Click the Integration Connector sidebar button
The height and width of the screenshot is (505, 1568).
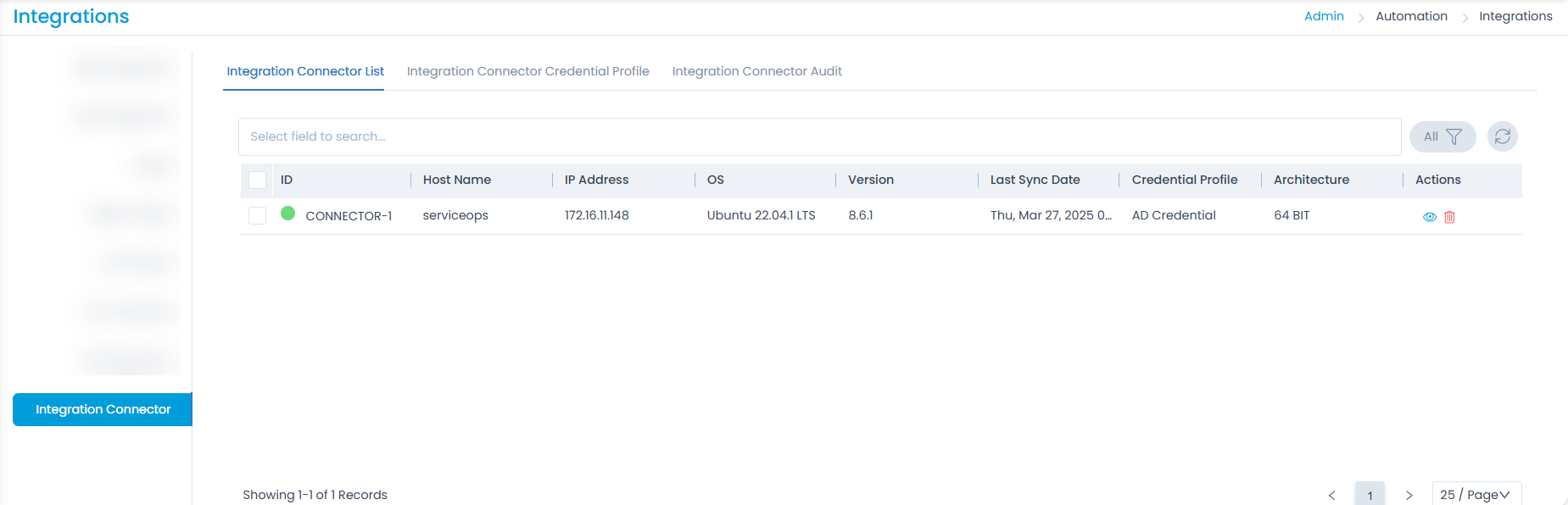point(103,409)
